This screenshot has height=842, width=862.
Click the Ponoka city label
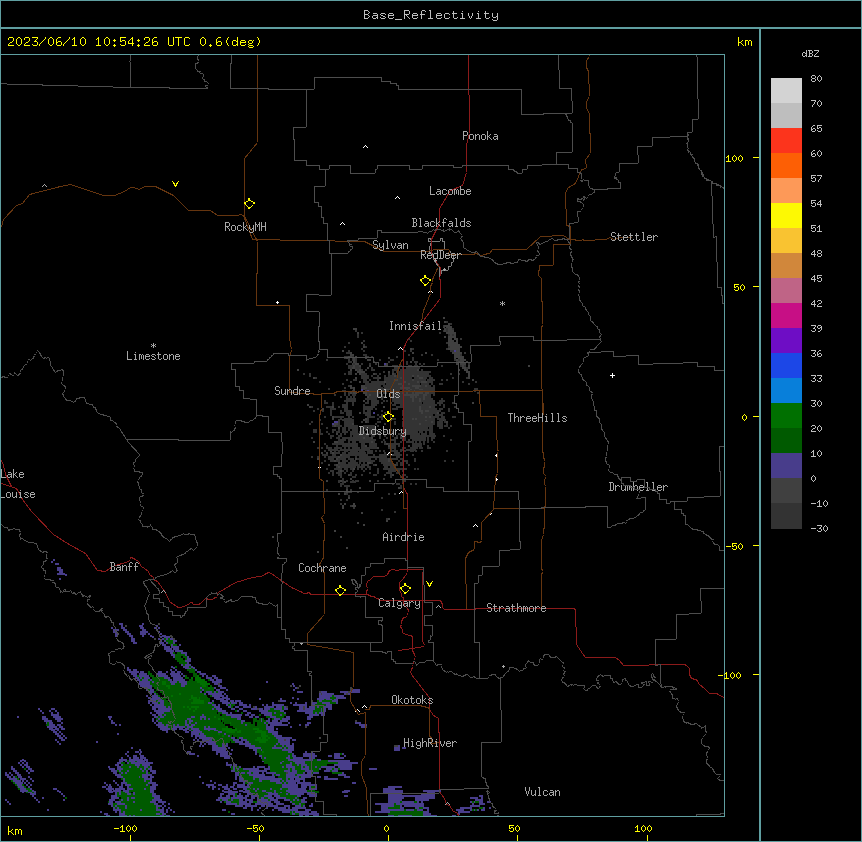click(480, 136)
